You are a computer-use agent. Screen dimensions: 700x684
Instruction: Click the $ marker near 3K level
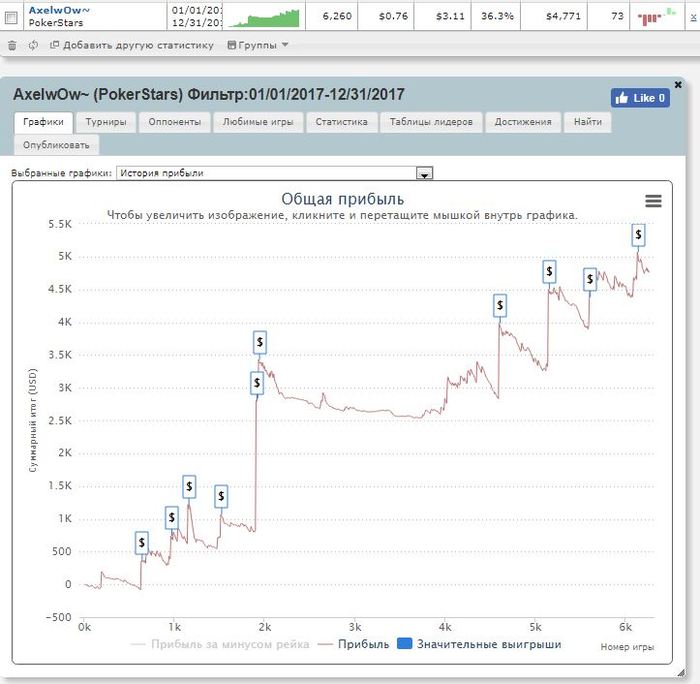click(257, 383)
